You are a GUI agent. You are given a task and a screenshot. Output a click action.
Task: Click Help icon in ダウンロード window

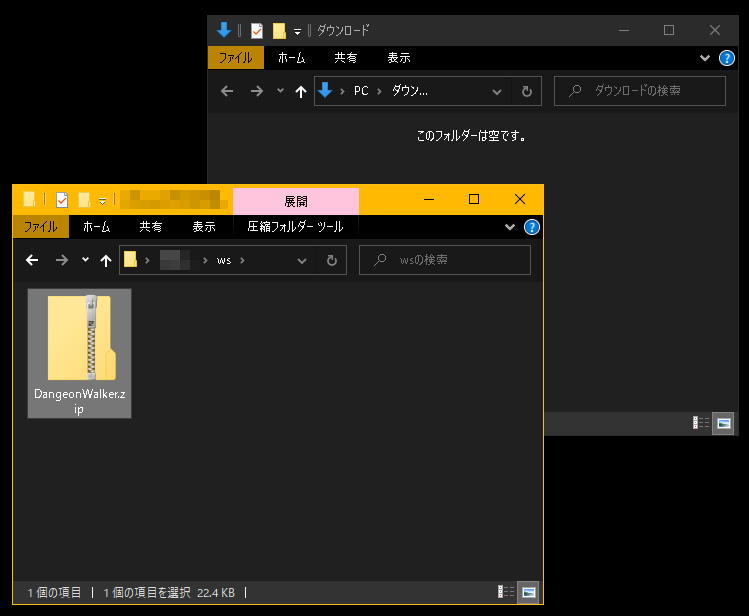[727, 58]
